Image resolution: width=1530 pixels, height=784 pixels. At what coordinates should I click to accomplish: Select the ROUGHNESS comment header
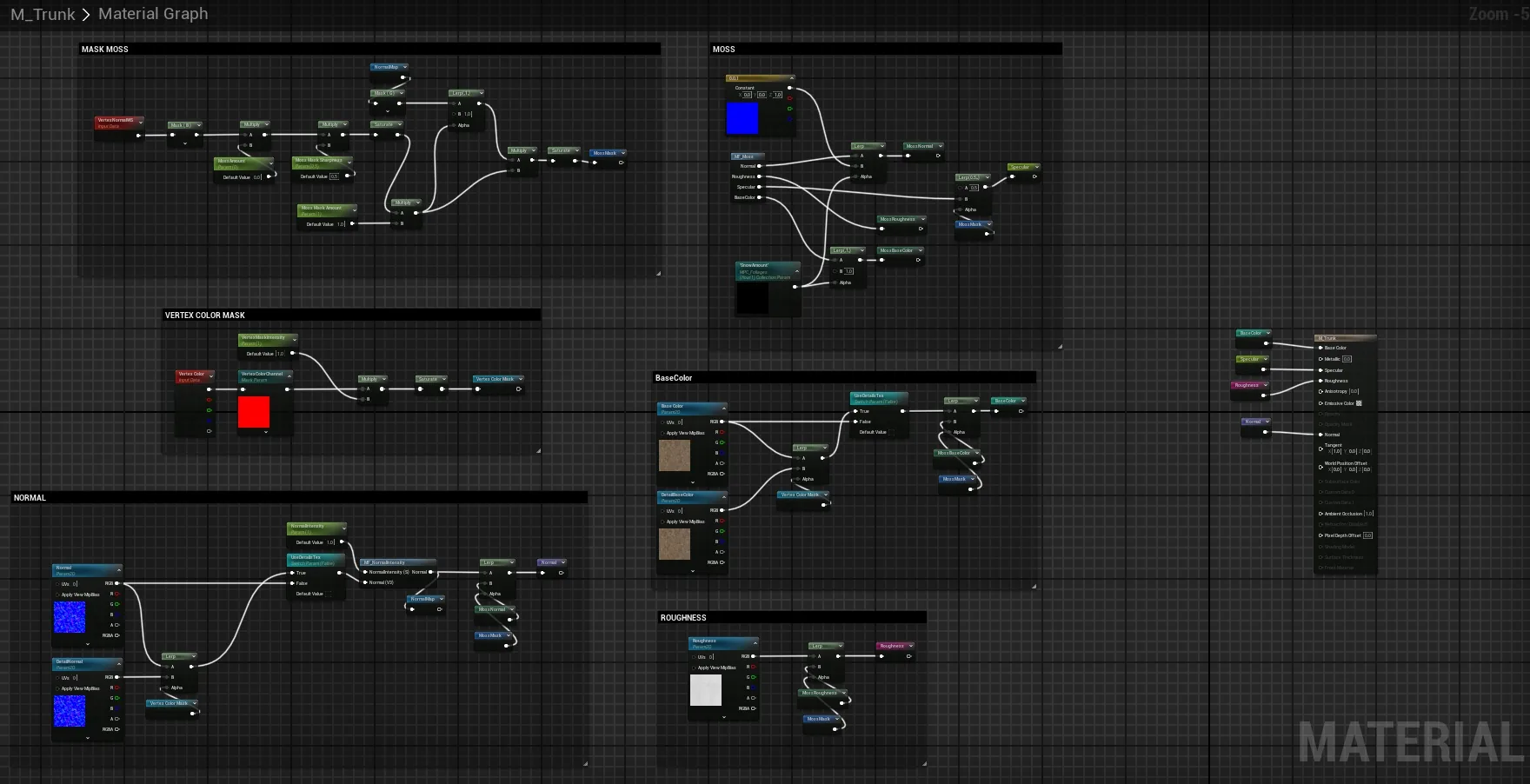click(x=792, y=618)
